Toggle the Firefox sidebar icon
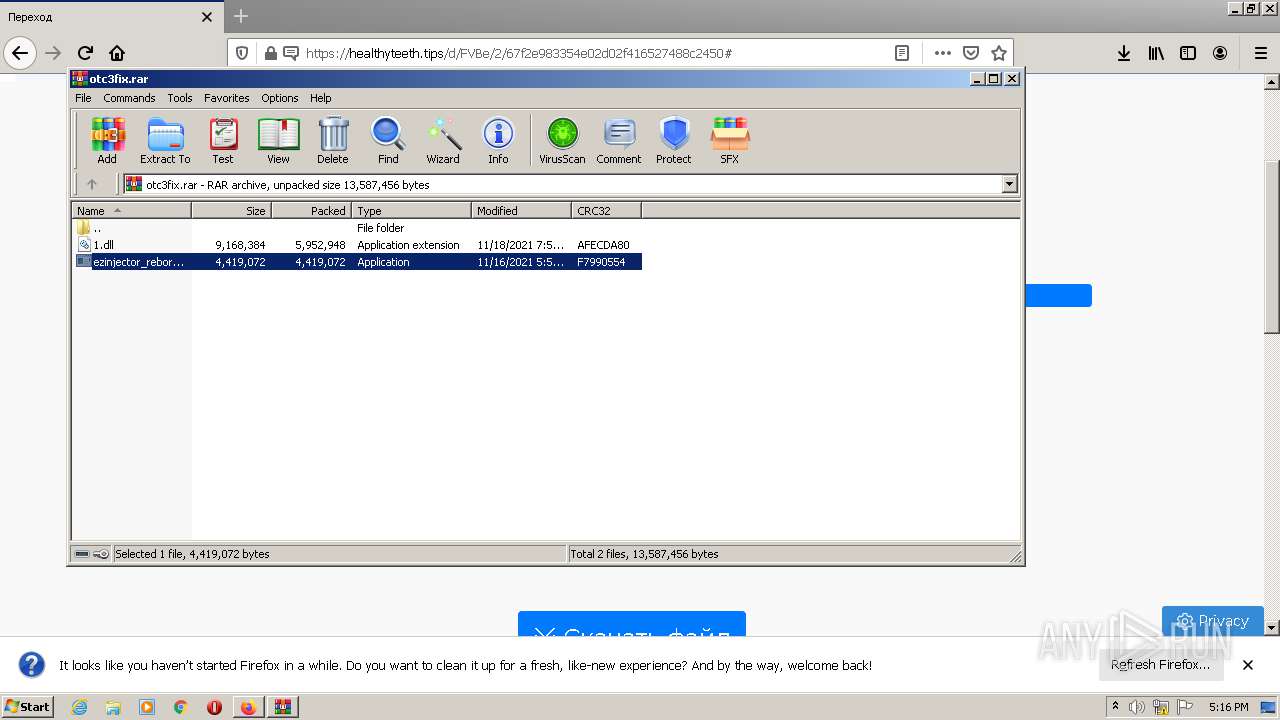The height and width of the screenshot is (720, 1280). [1188, 53]
